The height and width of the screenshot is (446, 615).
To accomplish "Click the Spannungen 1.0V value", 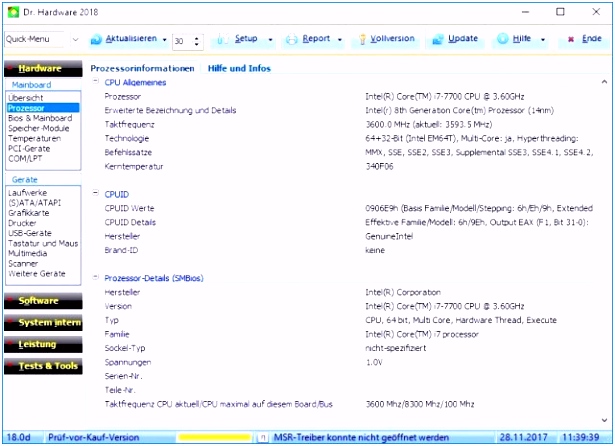I will pos(374,362).
